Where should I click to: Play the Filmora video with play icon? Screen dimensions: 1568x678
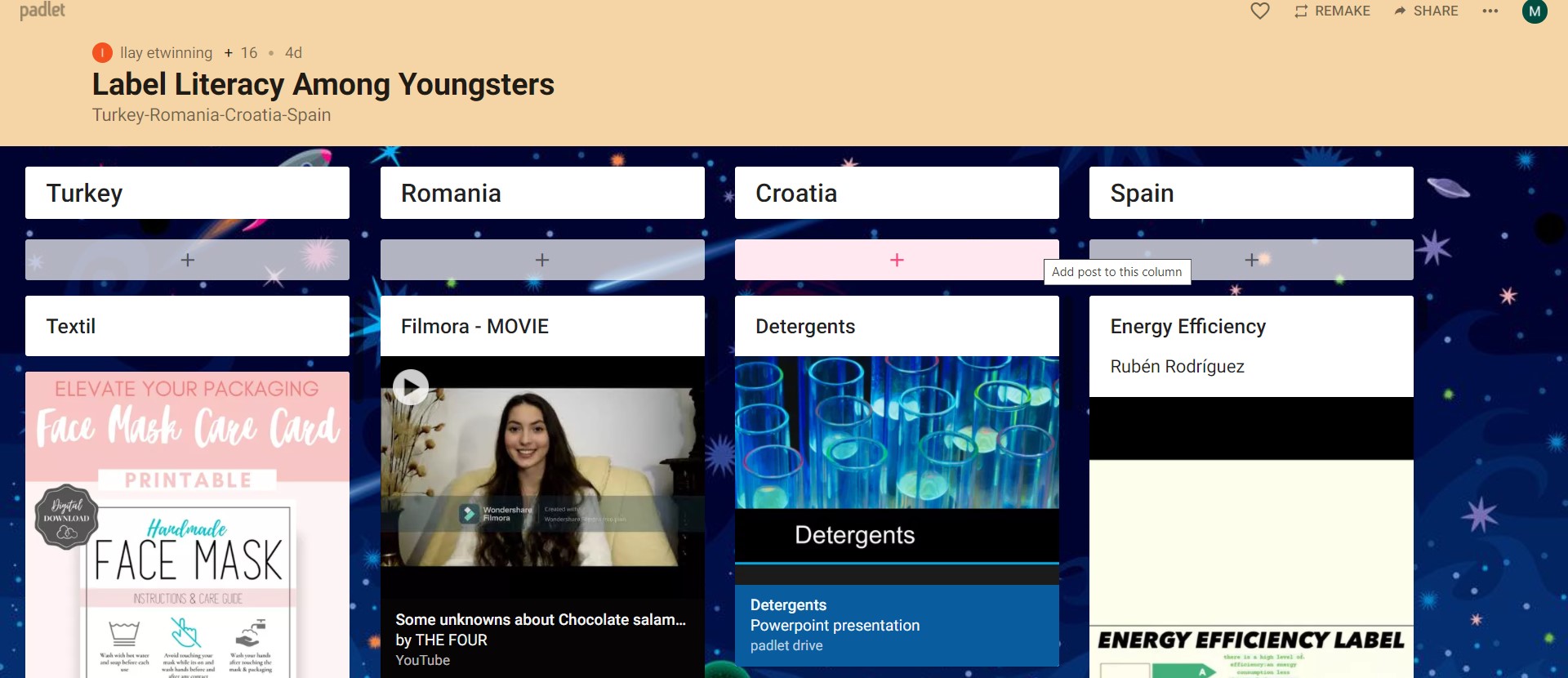pos(411,387)
